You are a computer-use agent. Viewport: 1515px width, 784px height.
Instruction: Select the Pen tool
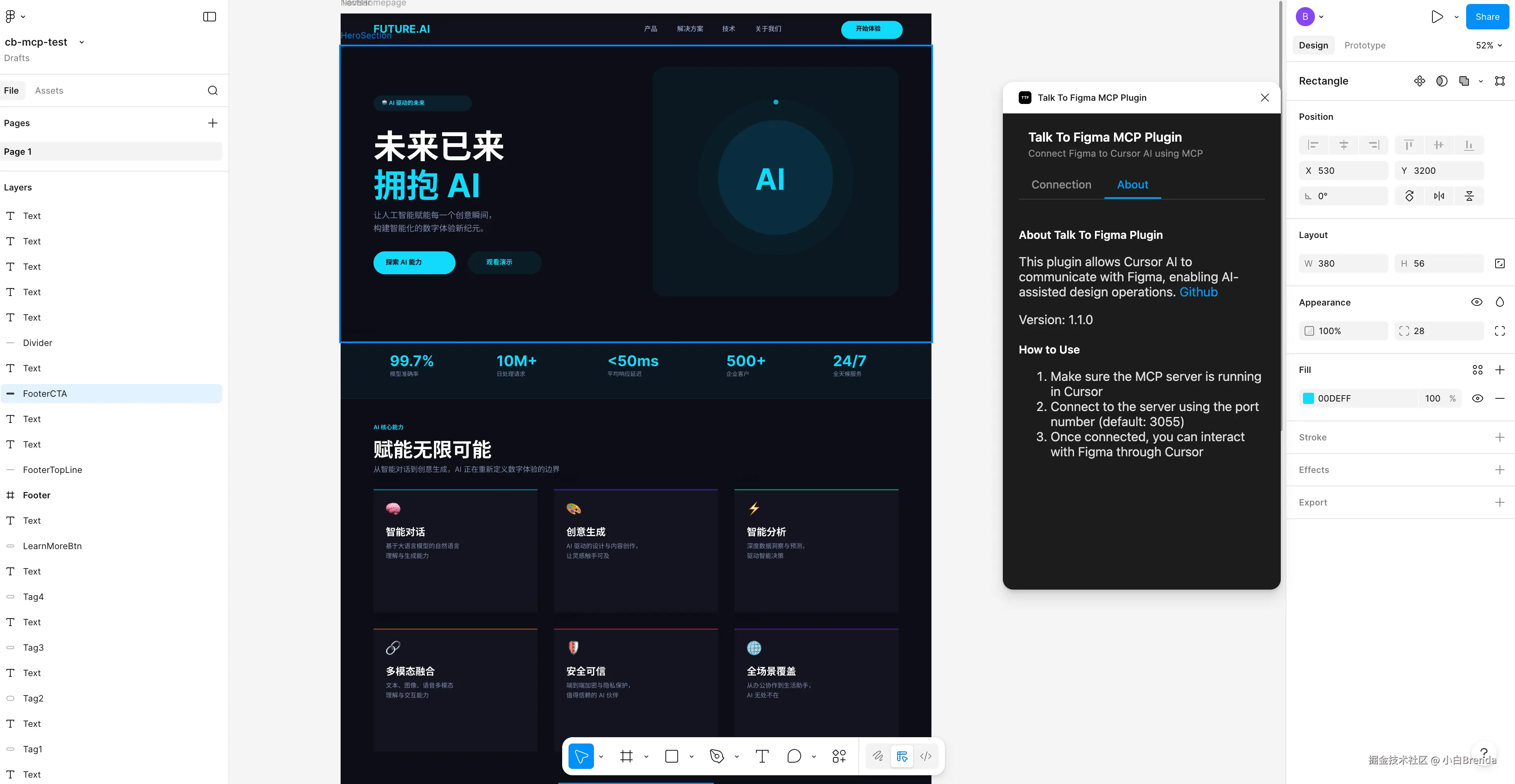(716, 756)
